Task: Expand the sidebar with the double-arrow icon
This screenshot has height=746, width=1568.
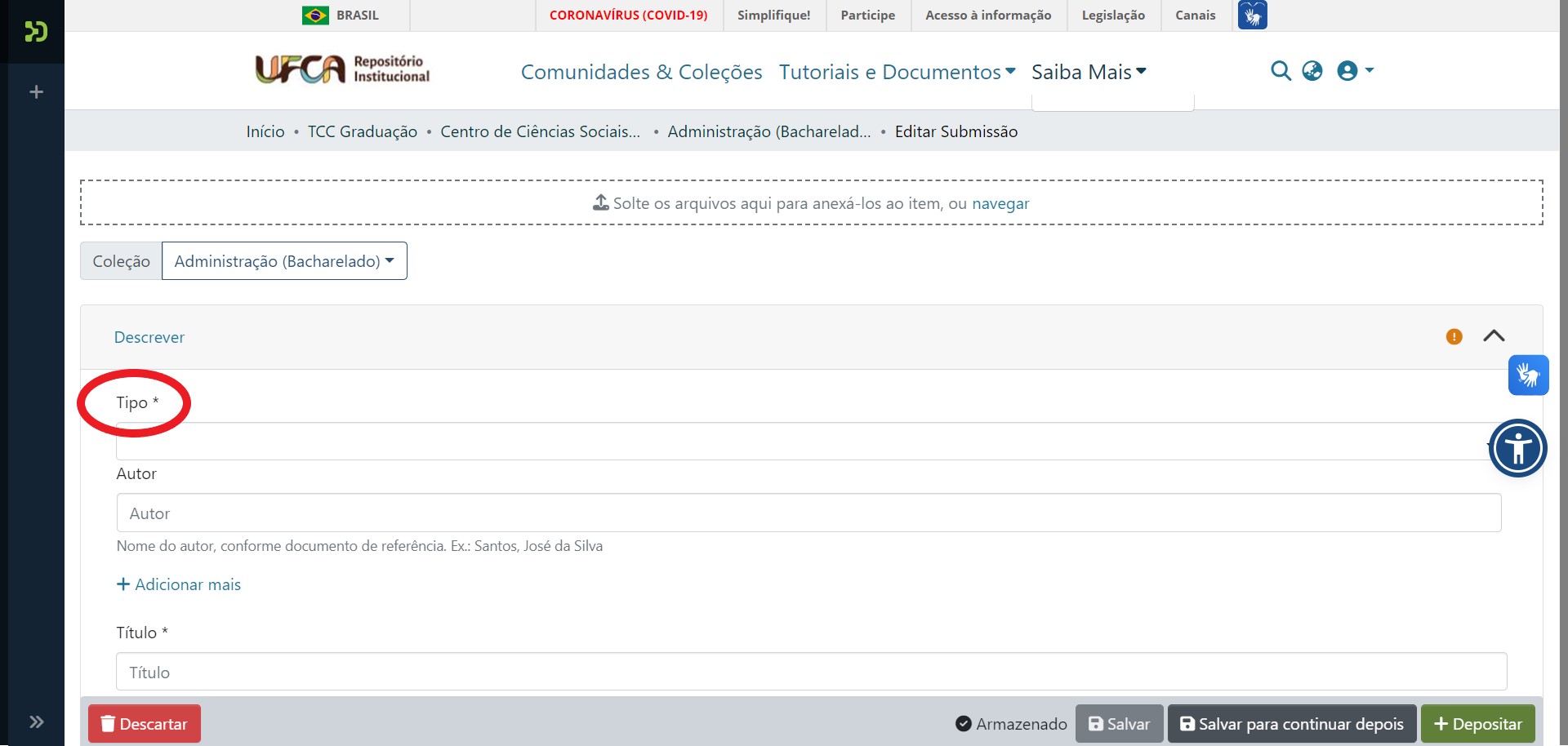Action: (x=36, y=722)
